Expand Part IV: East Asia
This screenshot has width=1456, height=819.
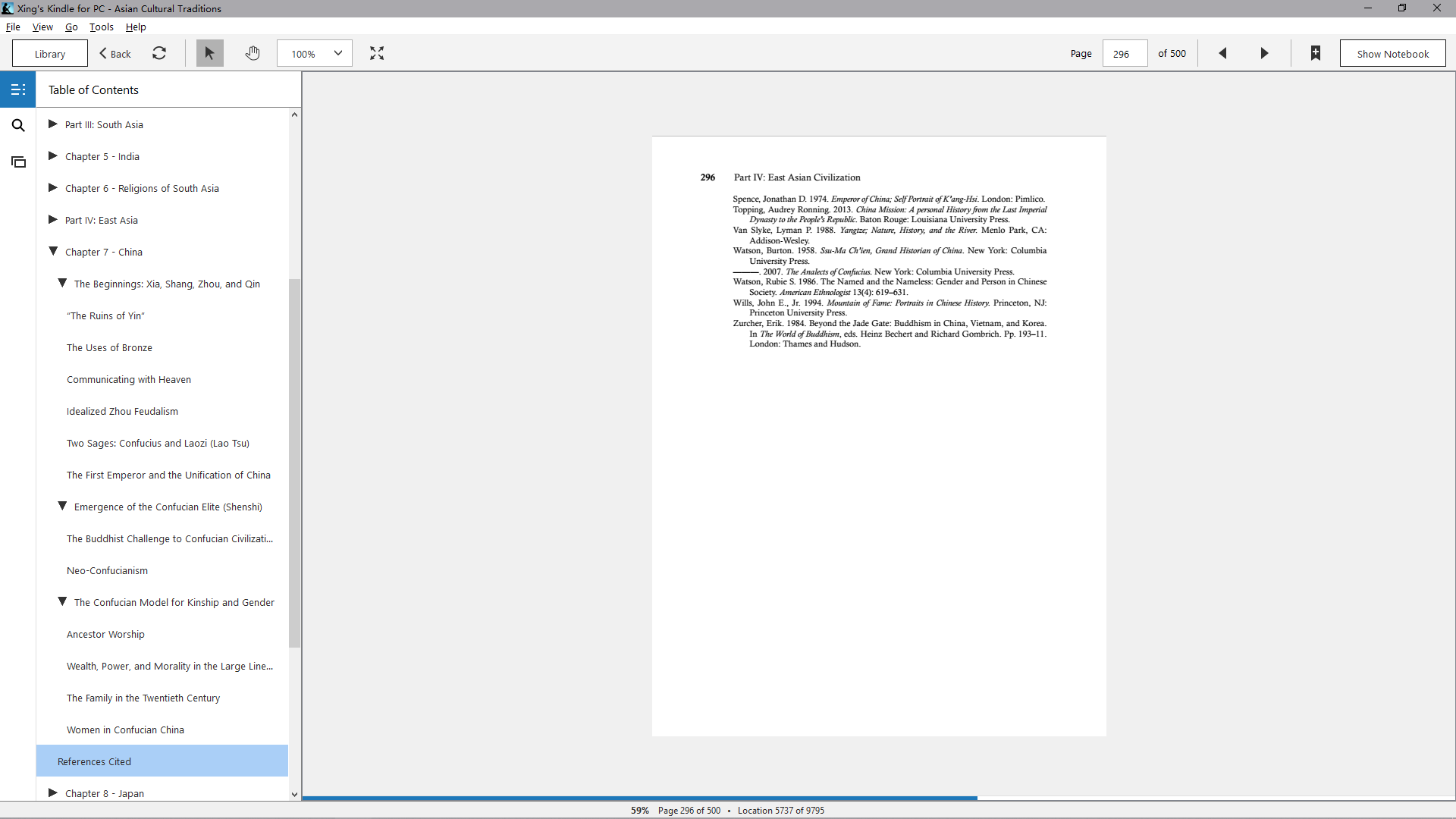pyautogui.click(x=53, y=219)
